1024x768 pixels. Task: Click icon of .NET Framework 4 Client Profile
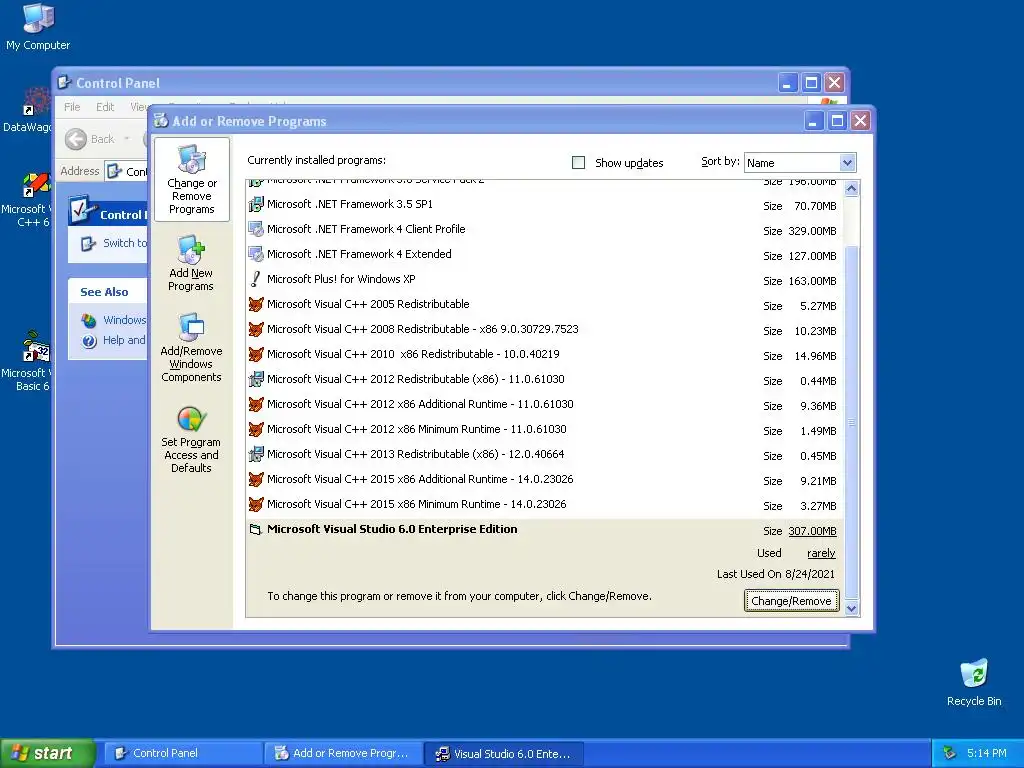click(x=256, y=229)
